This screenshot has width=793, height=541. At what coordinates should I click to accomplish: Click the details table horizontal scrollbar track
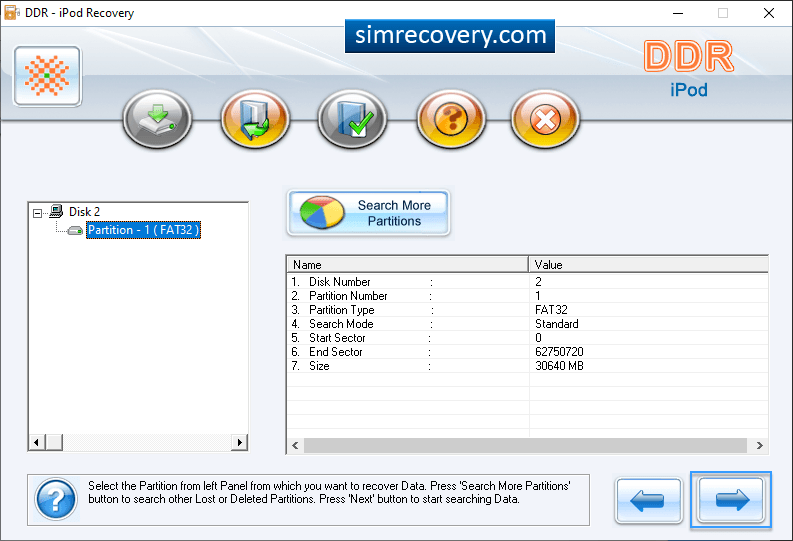point(525,445)
